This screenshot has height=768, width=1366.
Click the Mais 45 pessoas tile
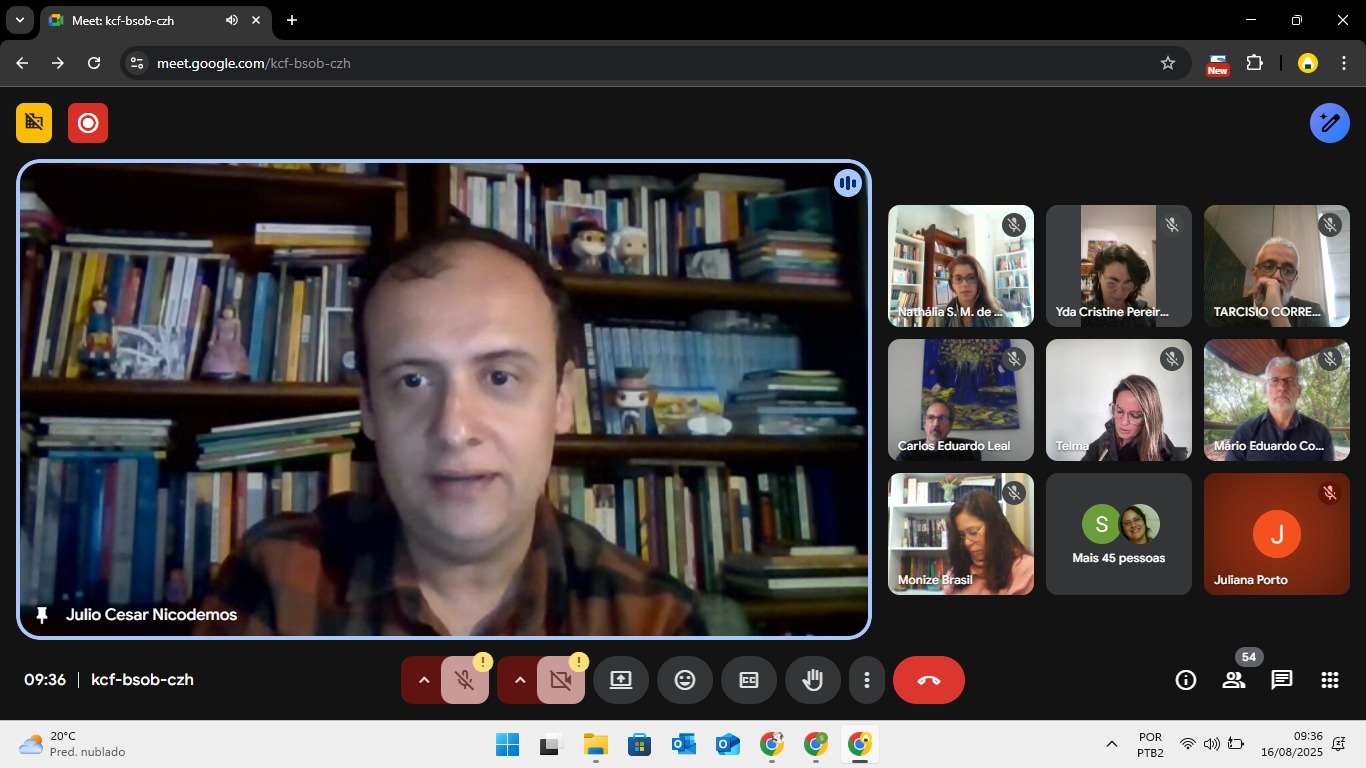click(1118, 534)
